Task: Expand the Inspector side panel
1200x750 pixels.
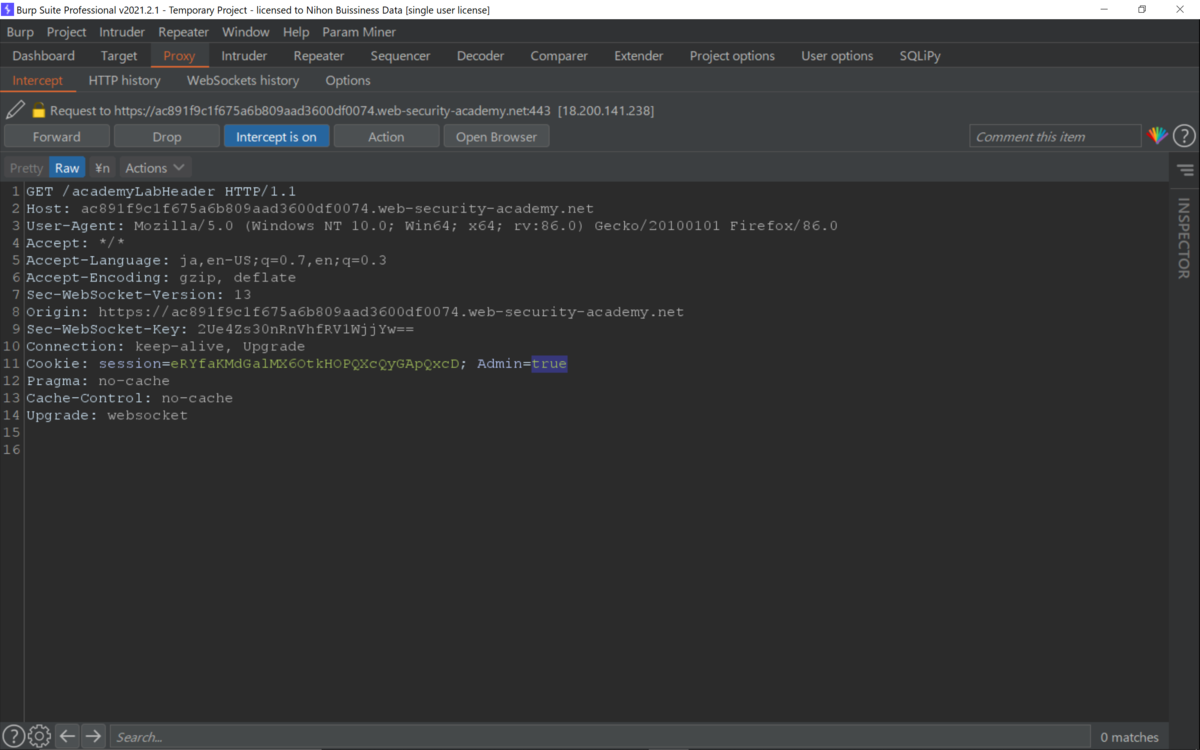Action: tap(1184, 238)
